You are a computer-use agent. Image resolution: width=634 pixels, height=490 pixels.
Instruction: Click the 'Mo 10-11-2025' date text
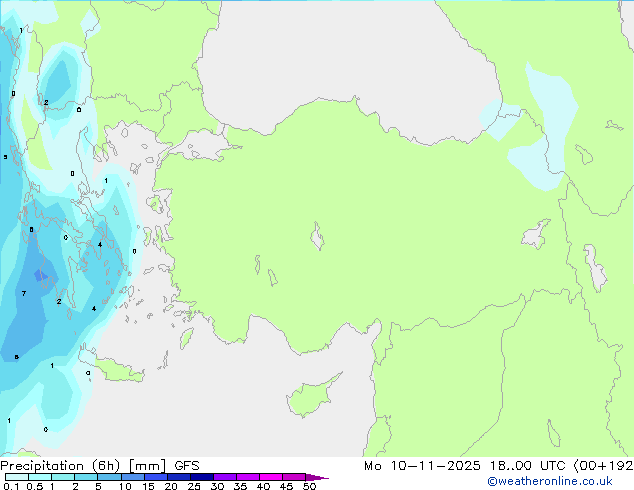pos(422,466)
